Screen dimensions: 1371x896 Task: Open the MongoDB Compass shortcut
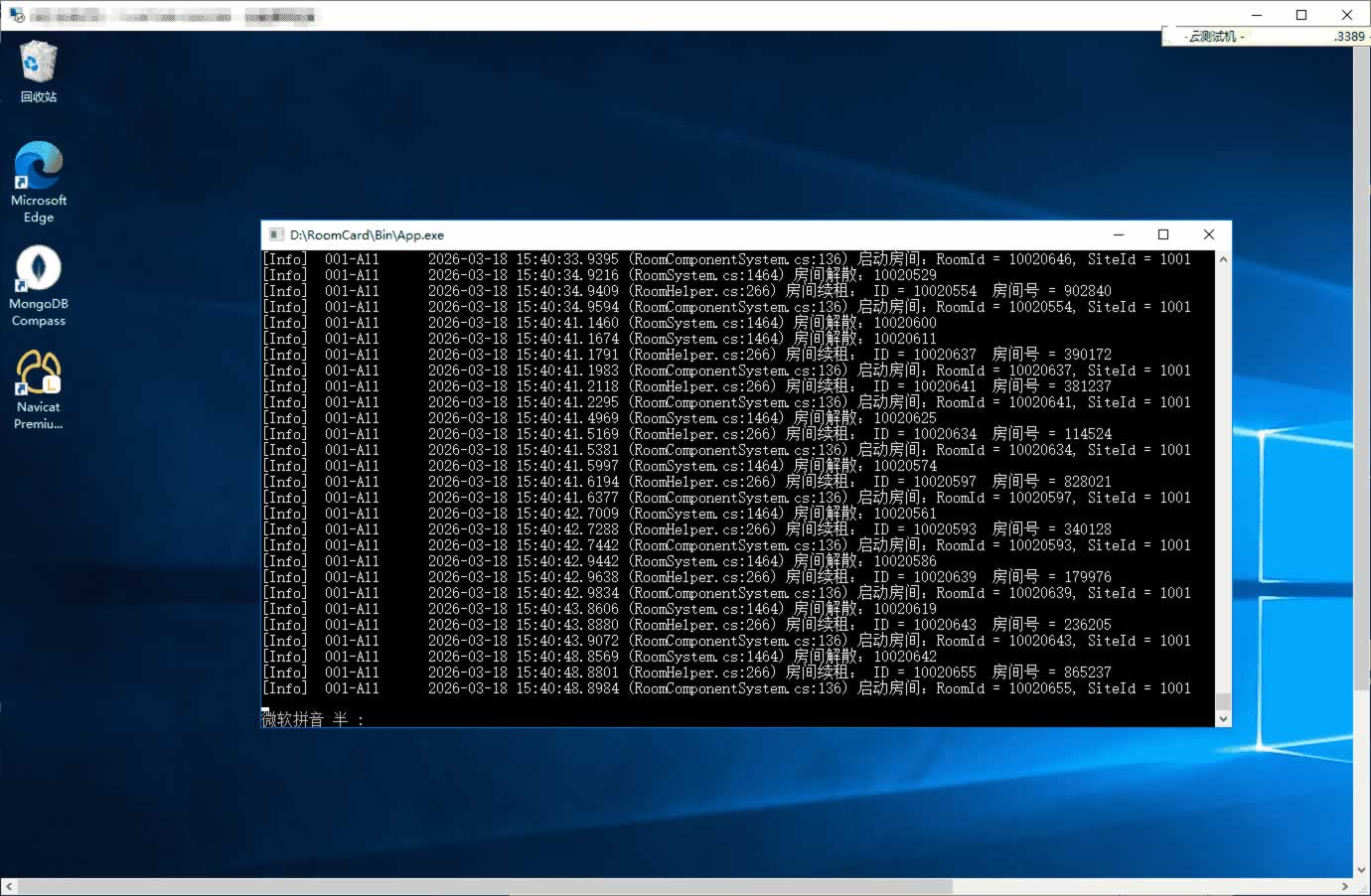tap(38, 284)
